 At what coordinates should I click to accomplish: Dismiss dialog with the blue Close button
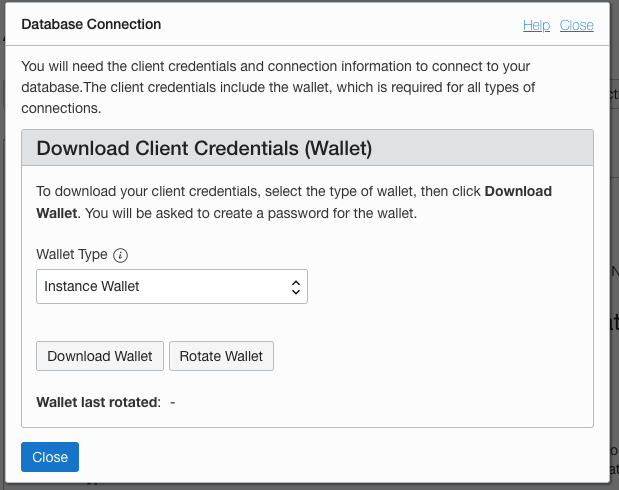50,457
